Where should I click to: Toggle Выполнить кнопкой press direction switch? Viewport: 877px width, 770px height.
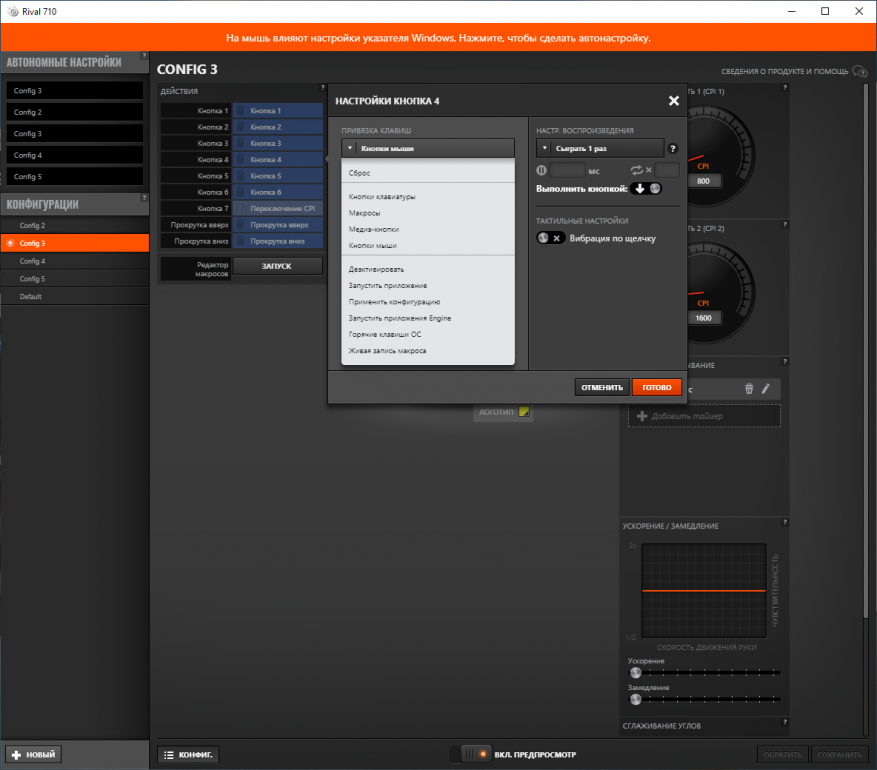pos(647,189)
